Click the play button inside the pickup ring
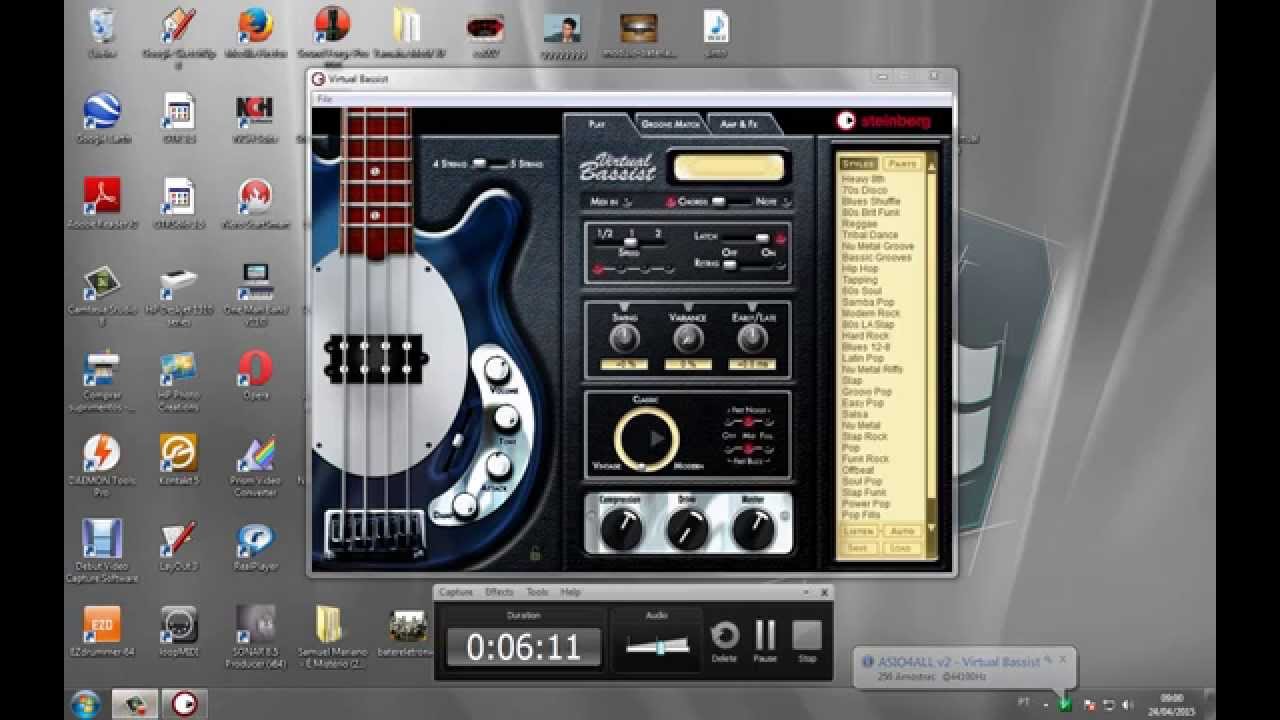The image size is (1280, 720). coord(657,438)
